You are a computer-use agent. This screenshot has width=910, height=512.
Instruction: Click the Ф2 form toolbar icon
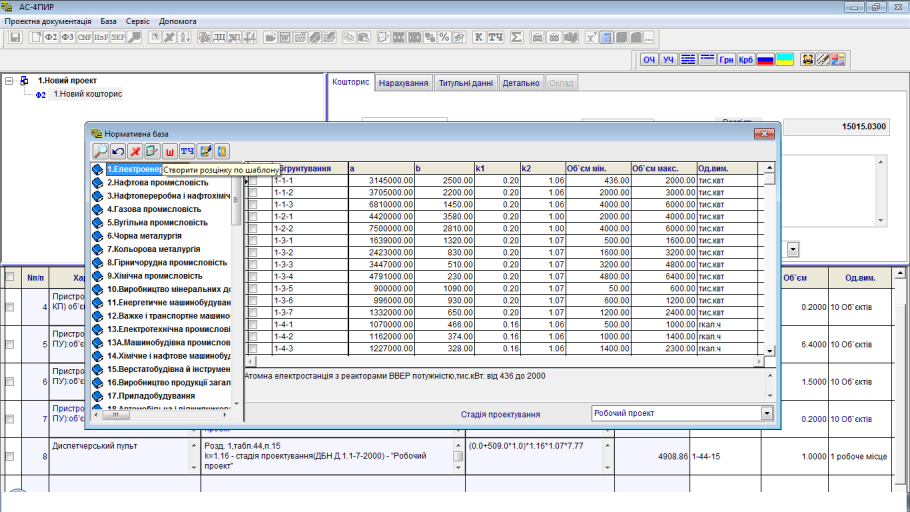pos(51,37)
